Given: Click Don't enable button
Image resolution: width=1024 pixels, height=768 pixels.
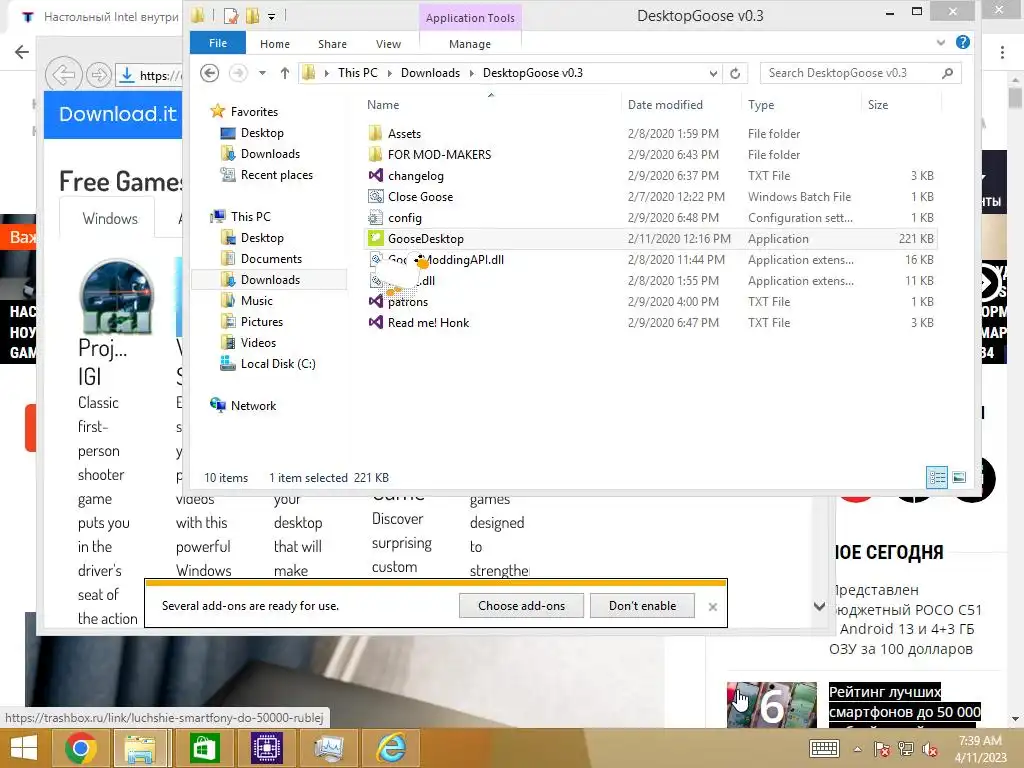Looking at the screenshot, I should click(x=642, y=605).
